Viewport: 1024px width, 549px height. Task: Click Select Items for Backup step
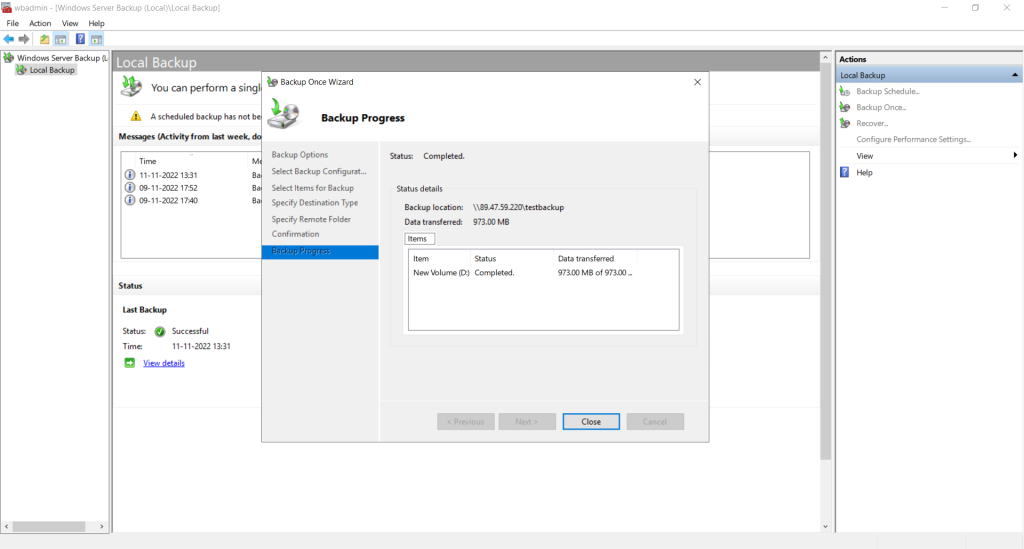313,188
